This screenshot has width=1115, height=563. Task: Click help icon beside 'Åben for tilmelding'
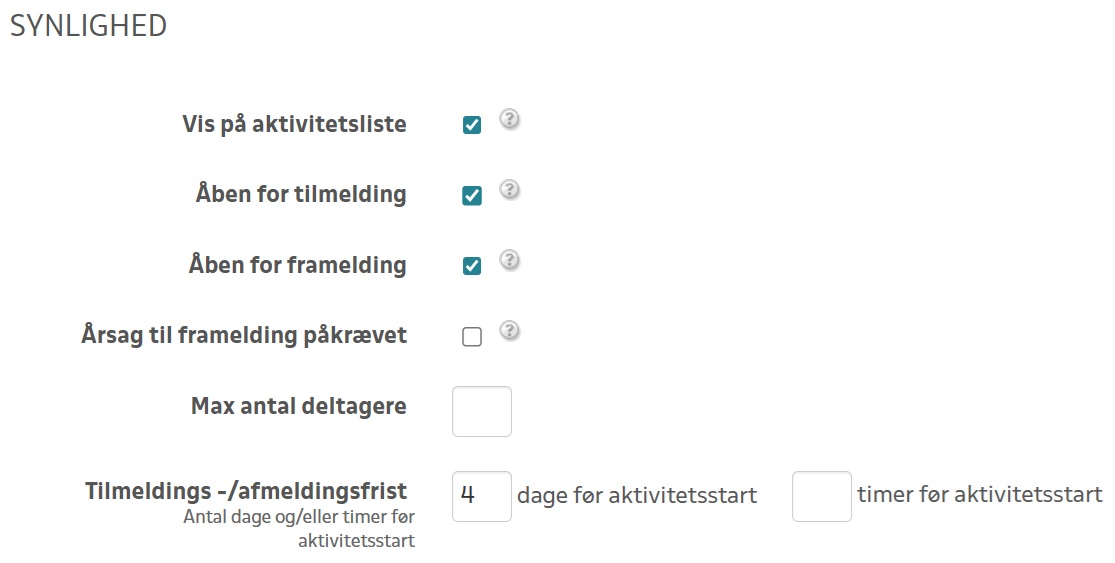[x=509, y=190]
